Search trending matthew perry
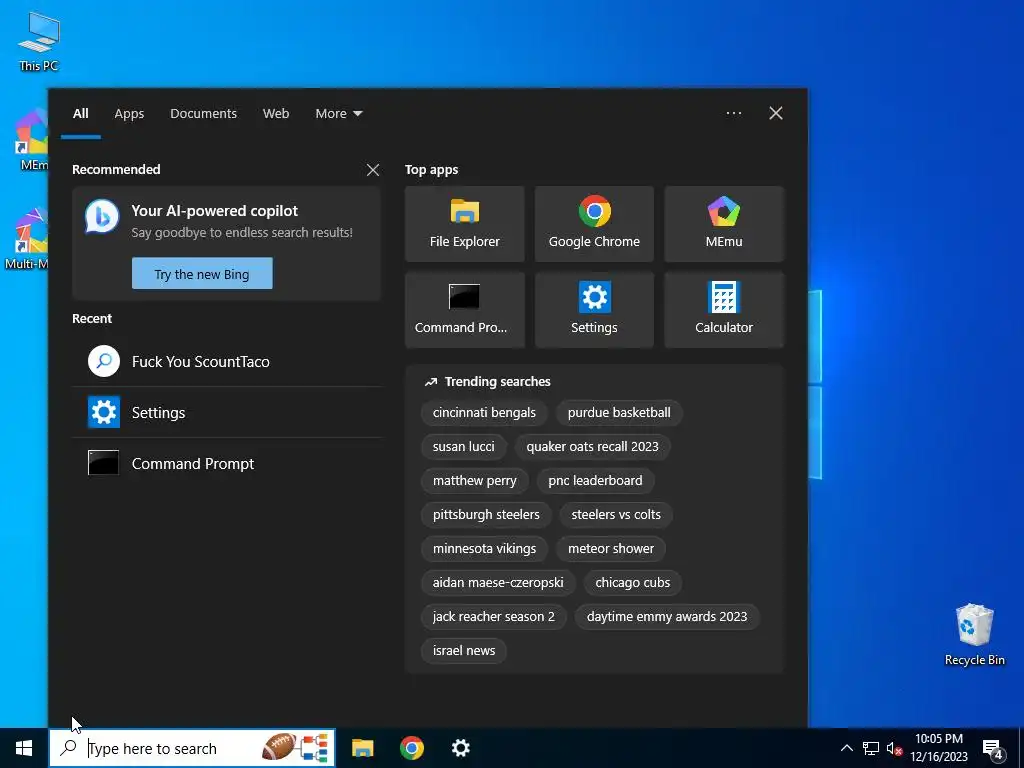This screenshot has height=768, width=1024. coord(474,481)
